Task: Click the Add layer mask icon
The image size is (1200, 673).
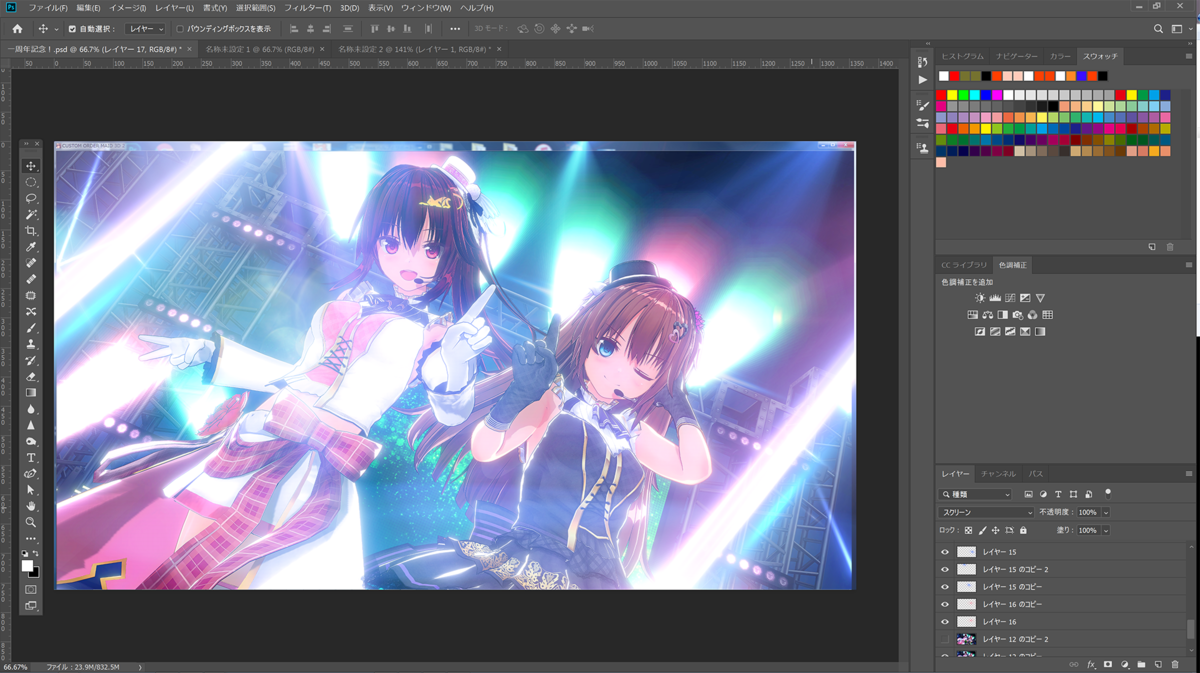Action: pos(1108,664)
